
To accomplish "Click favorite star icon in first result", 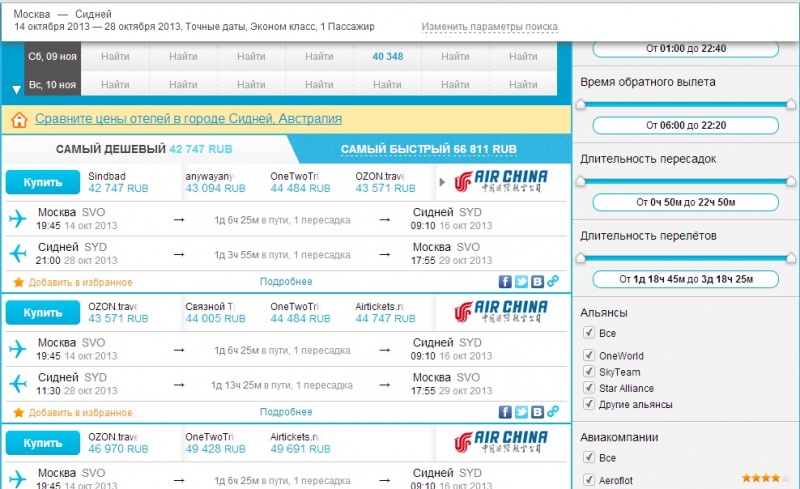I will pyautogui.click(x=18, y=283).
